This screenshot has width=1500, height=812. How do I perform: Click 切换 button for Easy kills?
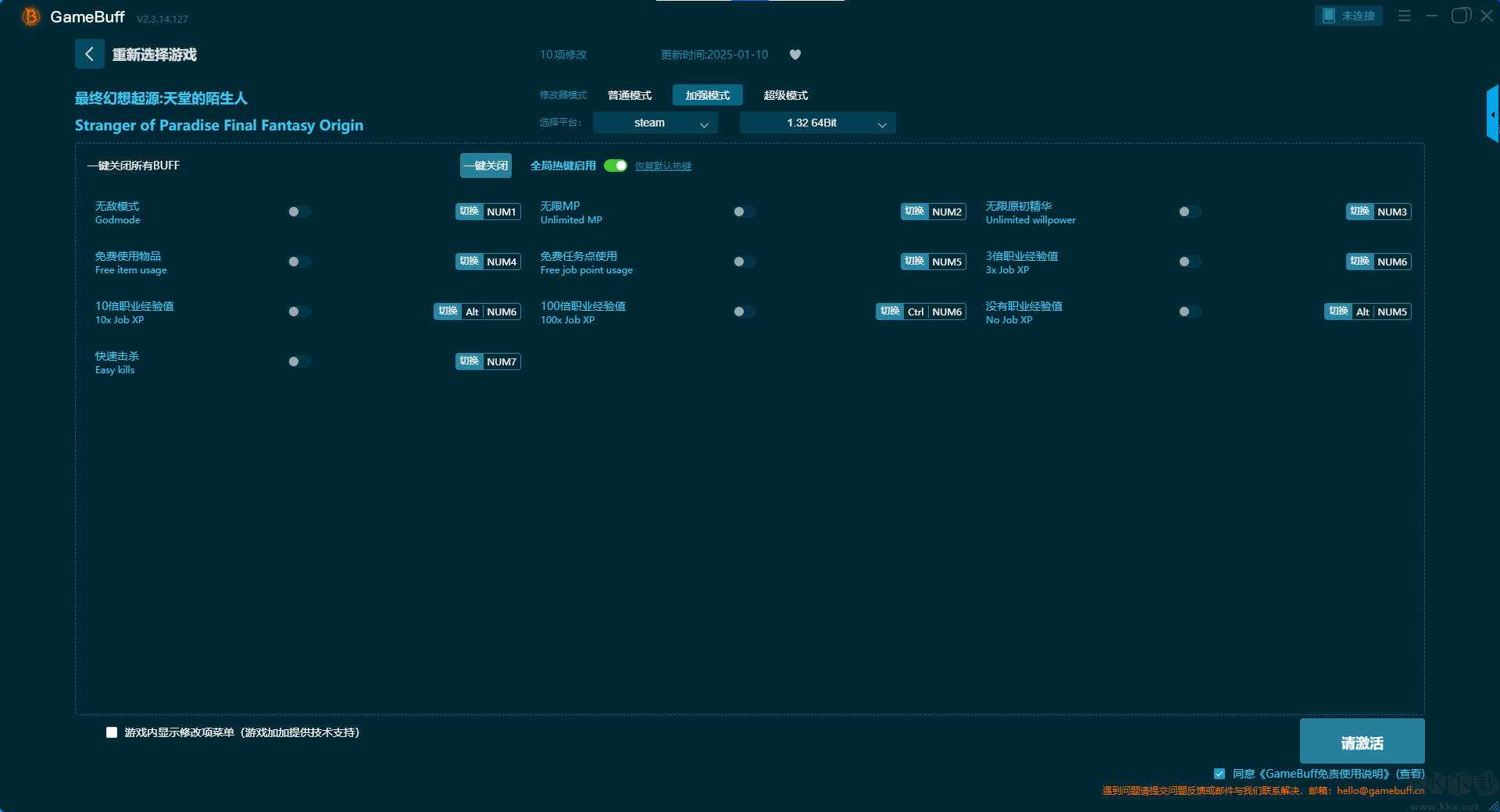tap(470, 361)
